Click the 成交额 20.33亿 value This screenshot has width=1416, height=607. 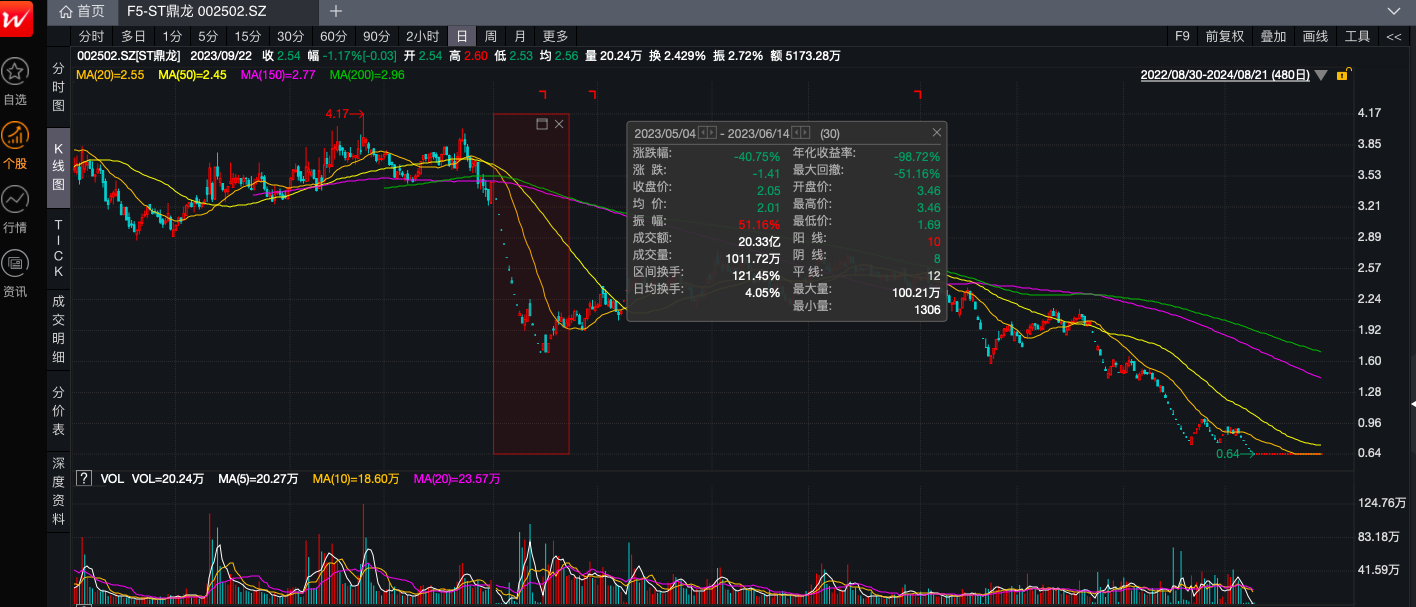click(759, 241)
